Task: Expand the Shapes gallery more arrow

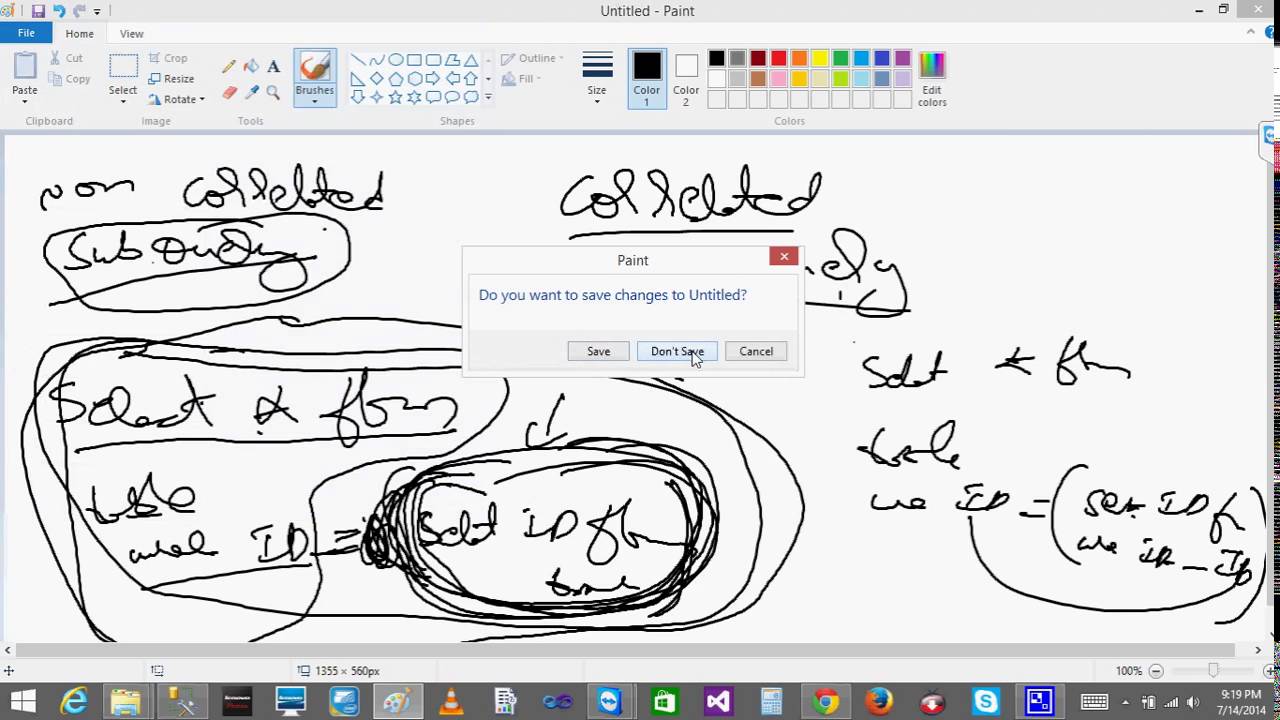Action: [x=488, y=97]
